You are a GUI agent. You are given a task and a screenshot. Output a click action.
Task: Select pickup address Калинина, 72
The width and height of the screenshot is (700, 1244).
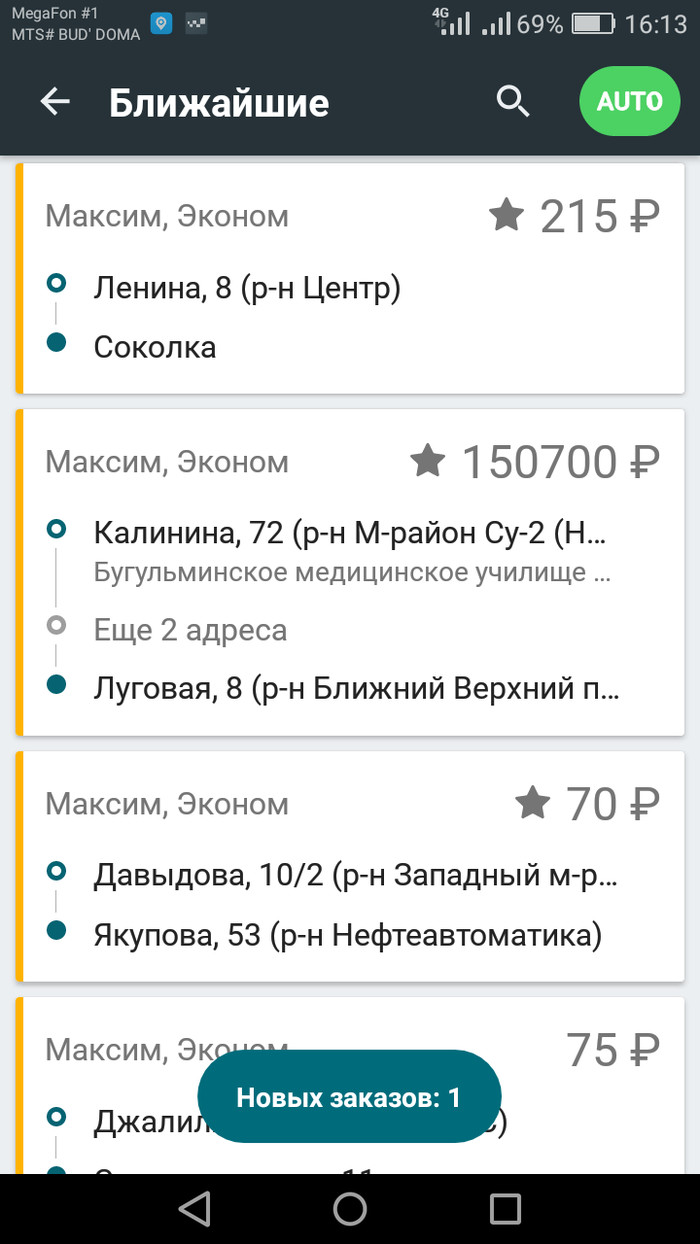point(350,533)
